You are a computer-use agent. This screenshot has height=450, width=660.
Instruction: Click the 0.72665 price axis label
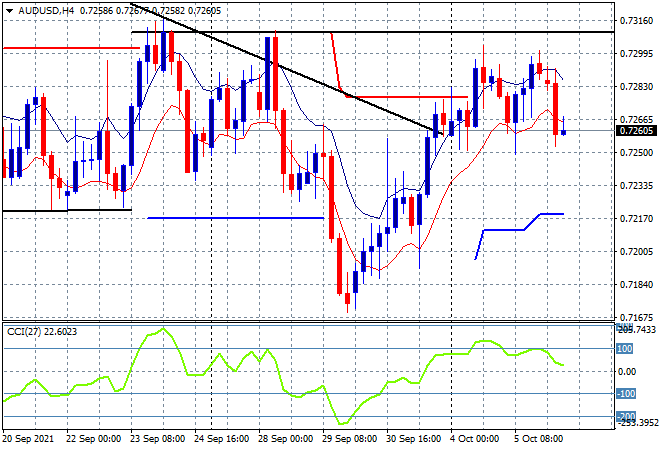[637, 120]
